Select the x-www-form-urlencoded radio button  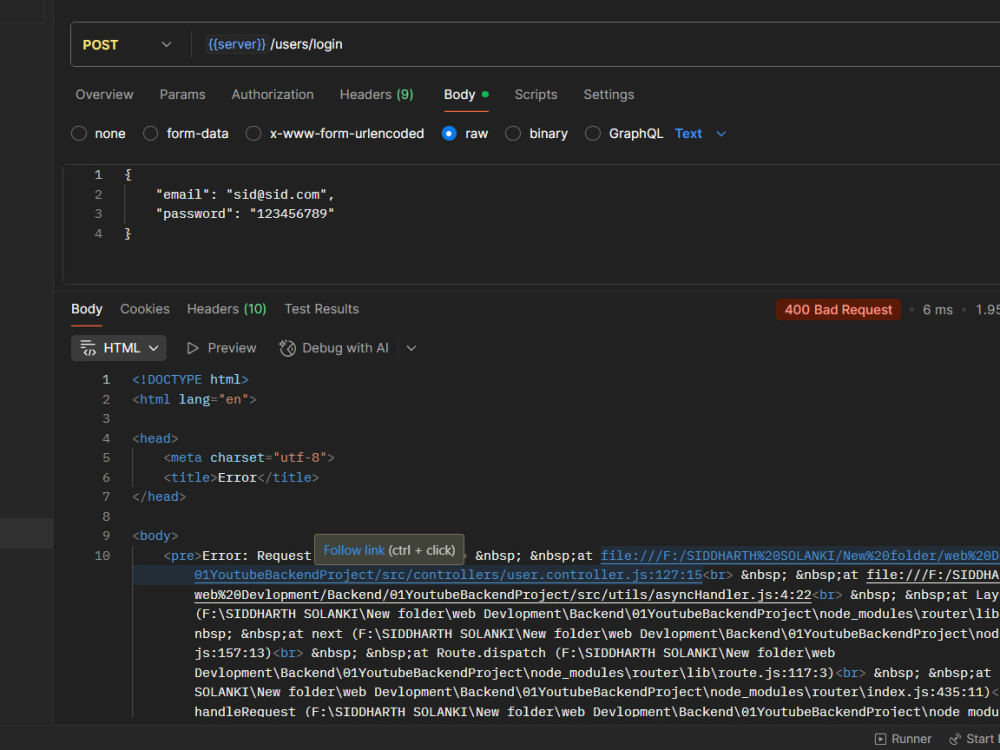(x=253, y=133)
